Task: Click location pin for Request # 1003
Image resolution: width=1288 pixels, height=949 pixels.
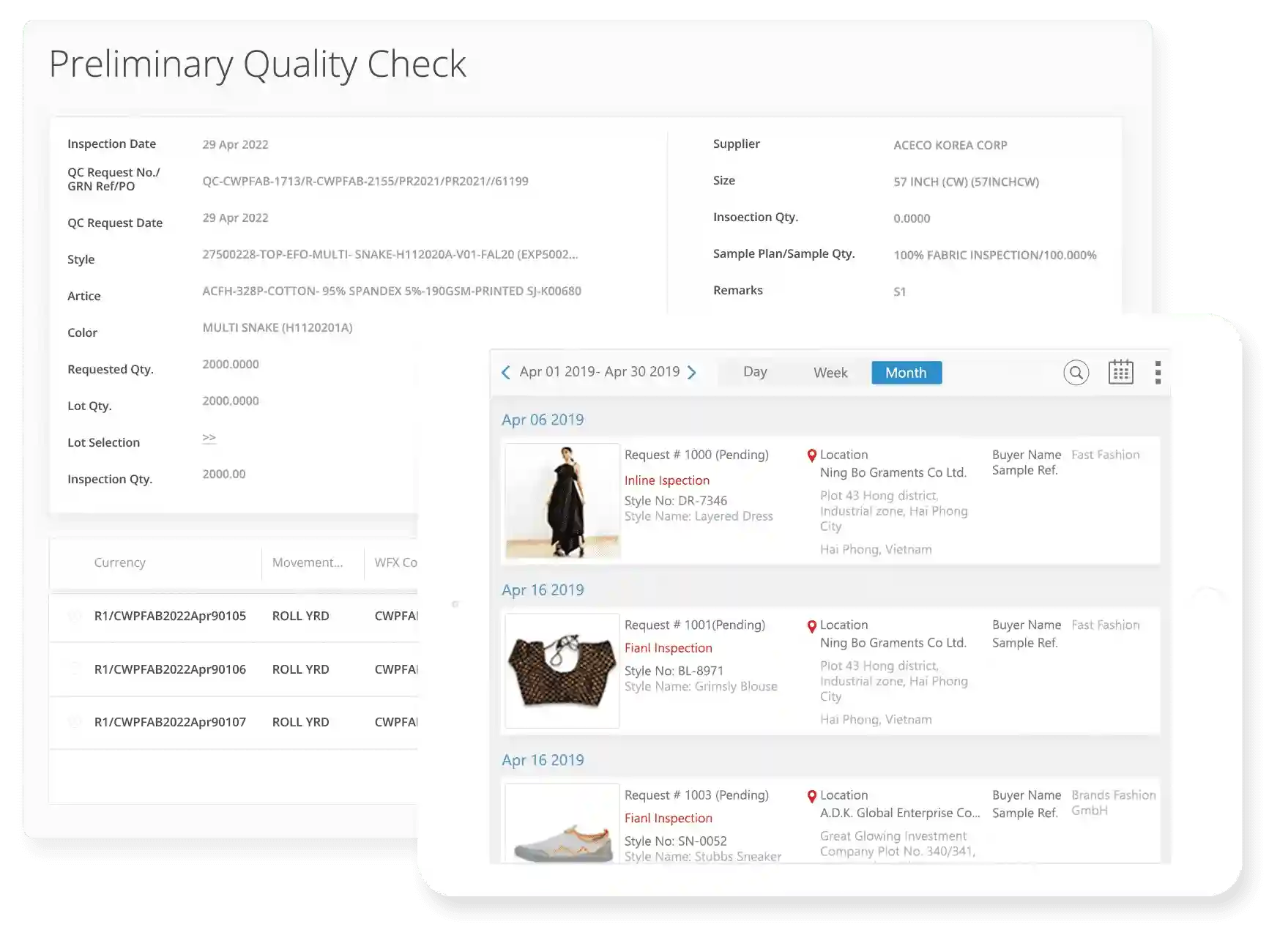Action: click(811, 796)
